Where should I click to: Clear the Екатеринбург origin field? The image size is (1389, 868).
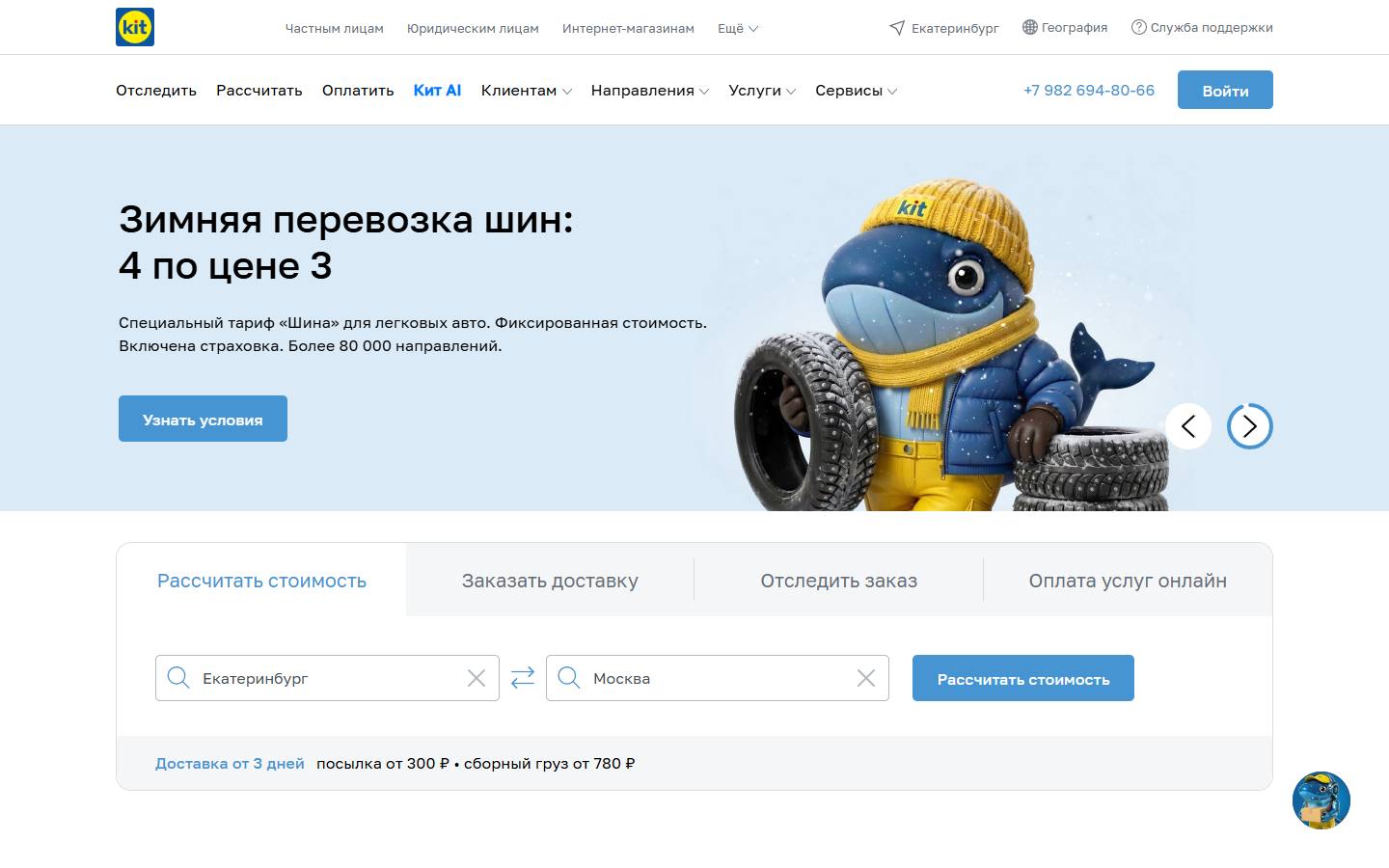point(477,678)
